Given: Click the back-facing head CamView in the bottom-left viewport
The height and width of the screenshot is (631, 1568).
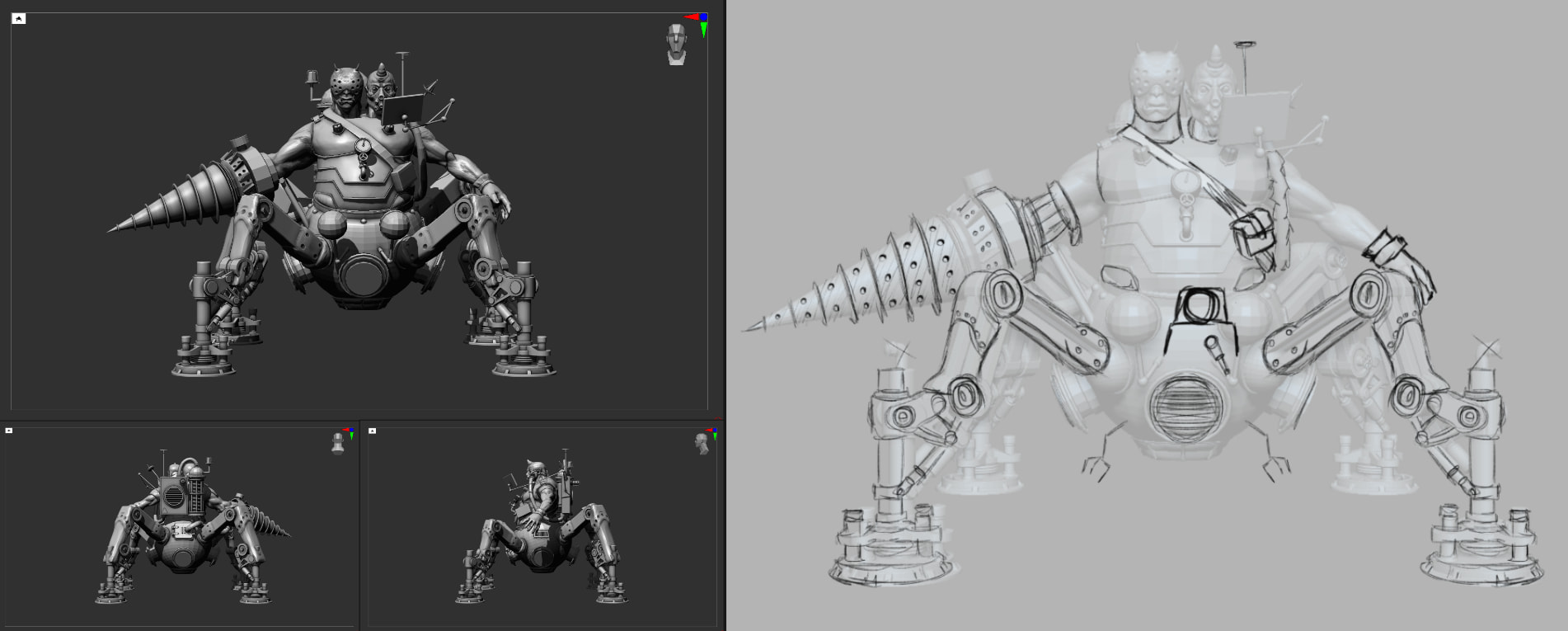Looking at the screenshot, I should pyautogui.click(x=337, y=444).
